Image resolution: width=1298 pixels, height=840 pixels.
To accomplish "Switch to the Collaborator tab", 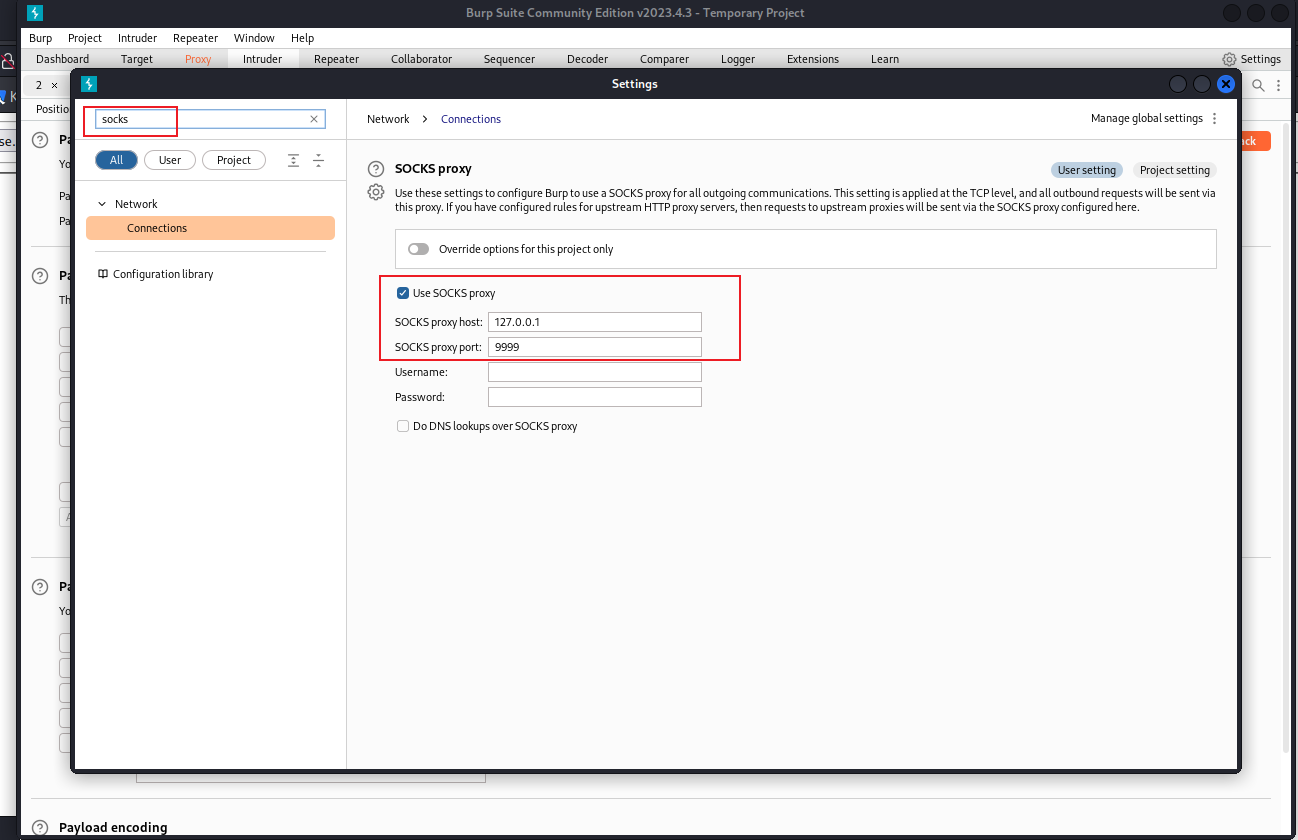I will tap(421, 59).
